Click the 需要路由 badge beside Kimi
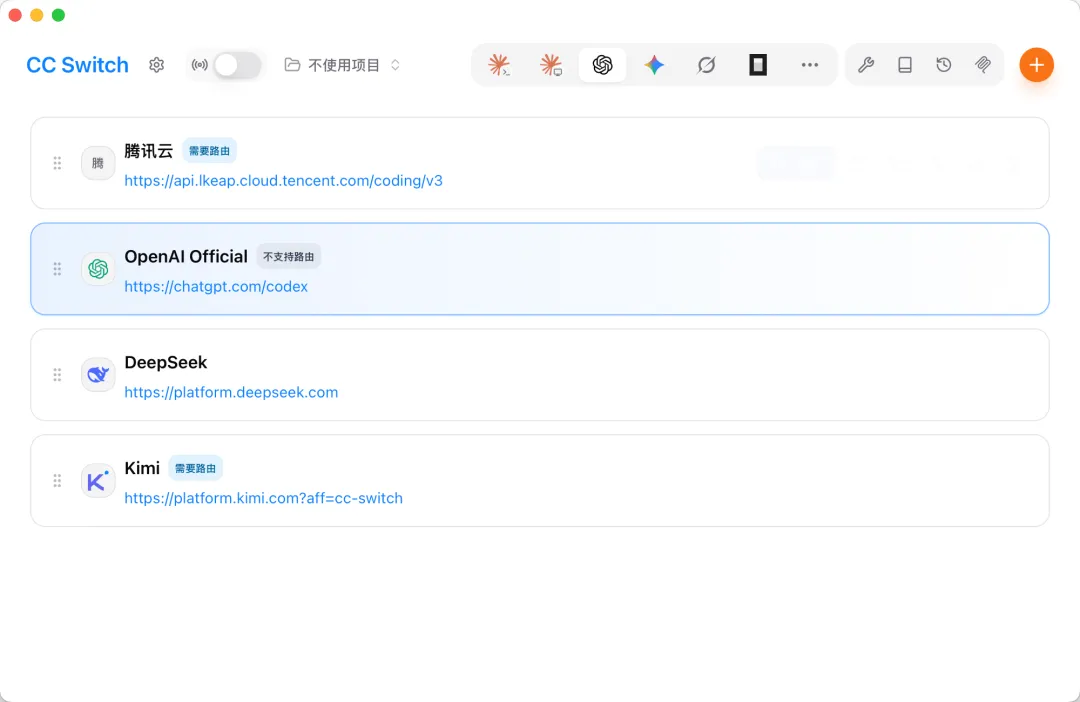The image size is (1080, 702). (195, 468)
